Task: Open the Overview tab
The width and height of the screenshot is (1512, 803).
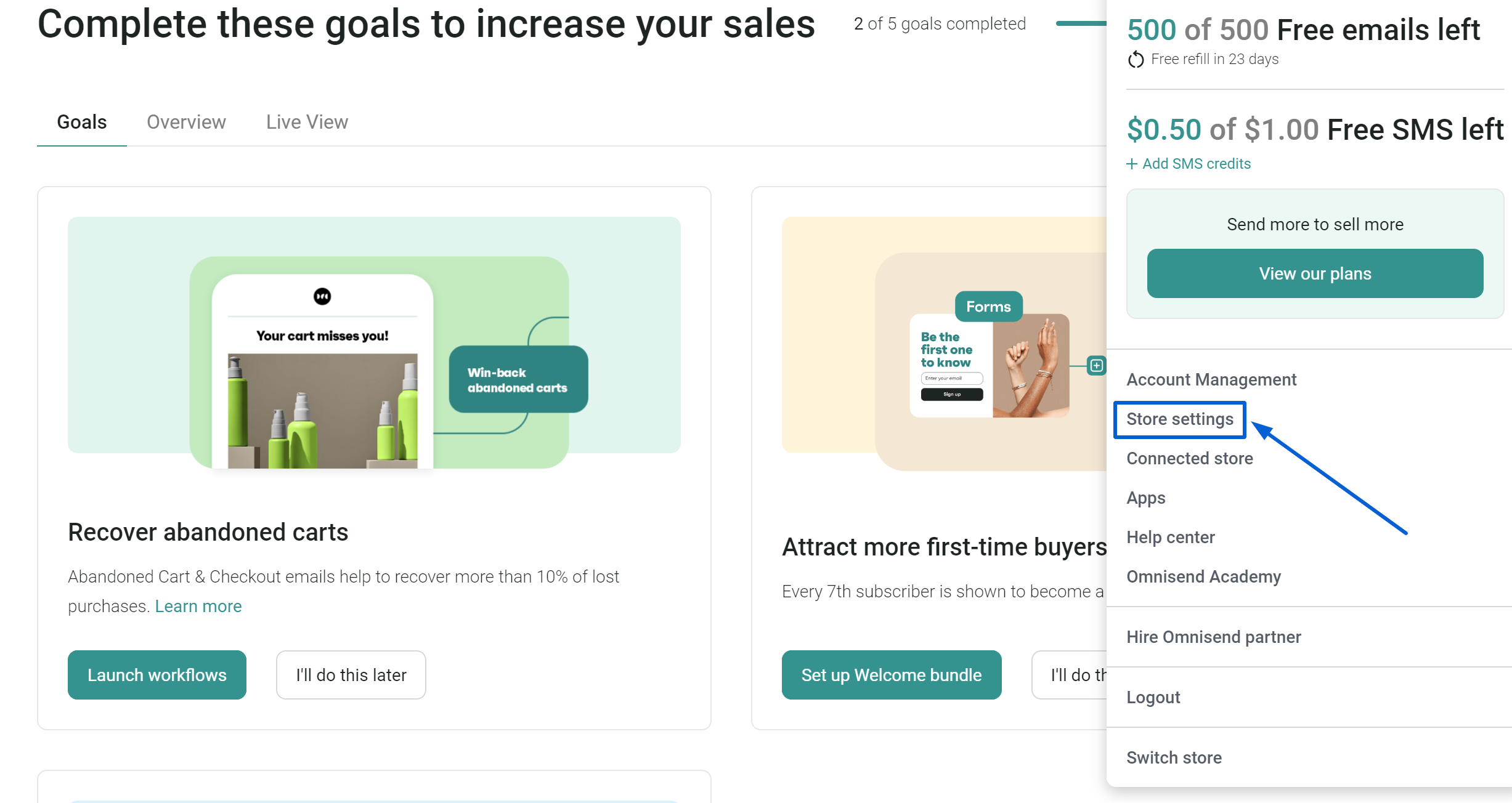Action: point(186,122)
